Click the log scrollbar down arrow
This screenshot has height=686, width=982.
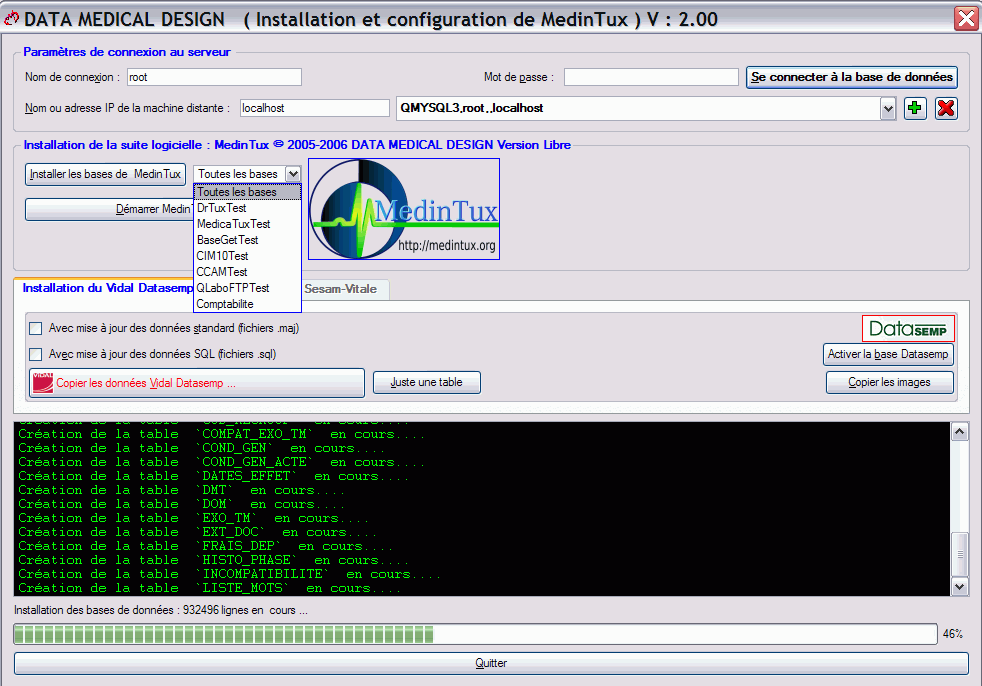959,586
